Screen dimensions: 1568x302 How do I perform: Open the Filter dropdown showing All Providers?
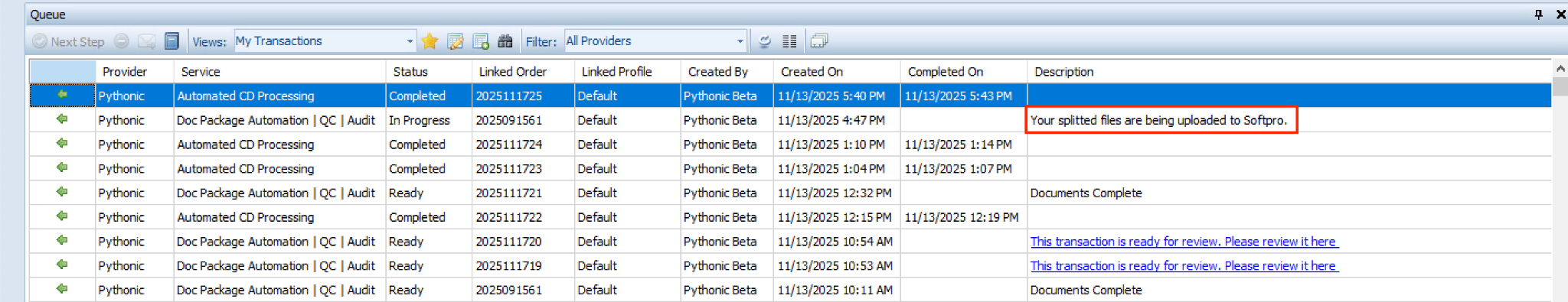point(740,41)
